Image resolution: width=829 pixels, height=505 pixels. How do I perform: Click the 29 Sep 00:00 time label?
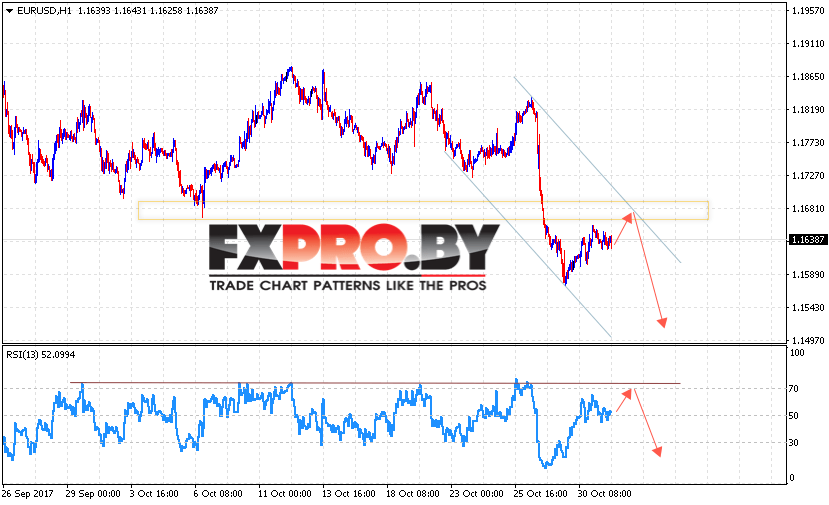coord(93,494)
